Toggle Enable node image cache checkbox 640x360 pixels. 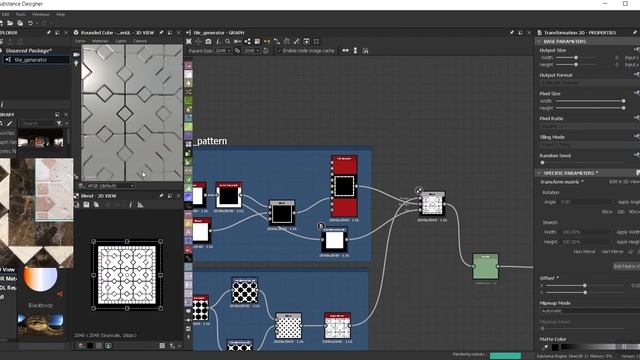pos(279,51)
